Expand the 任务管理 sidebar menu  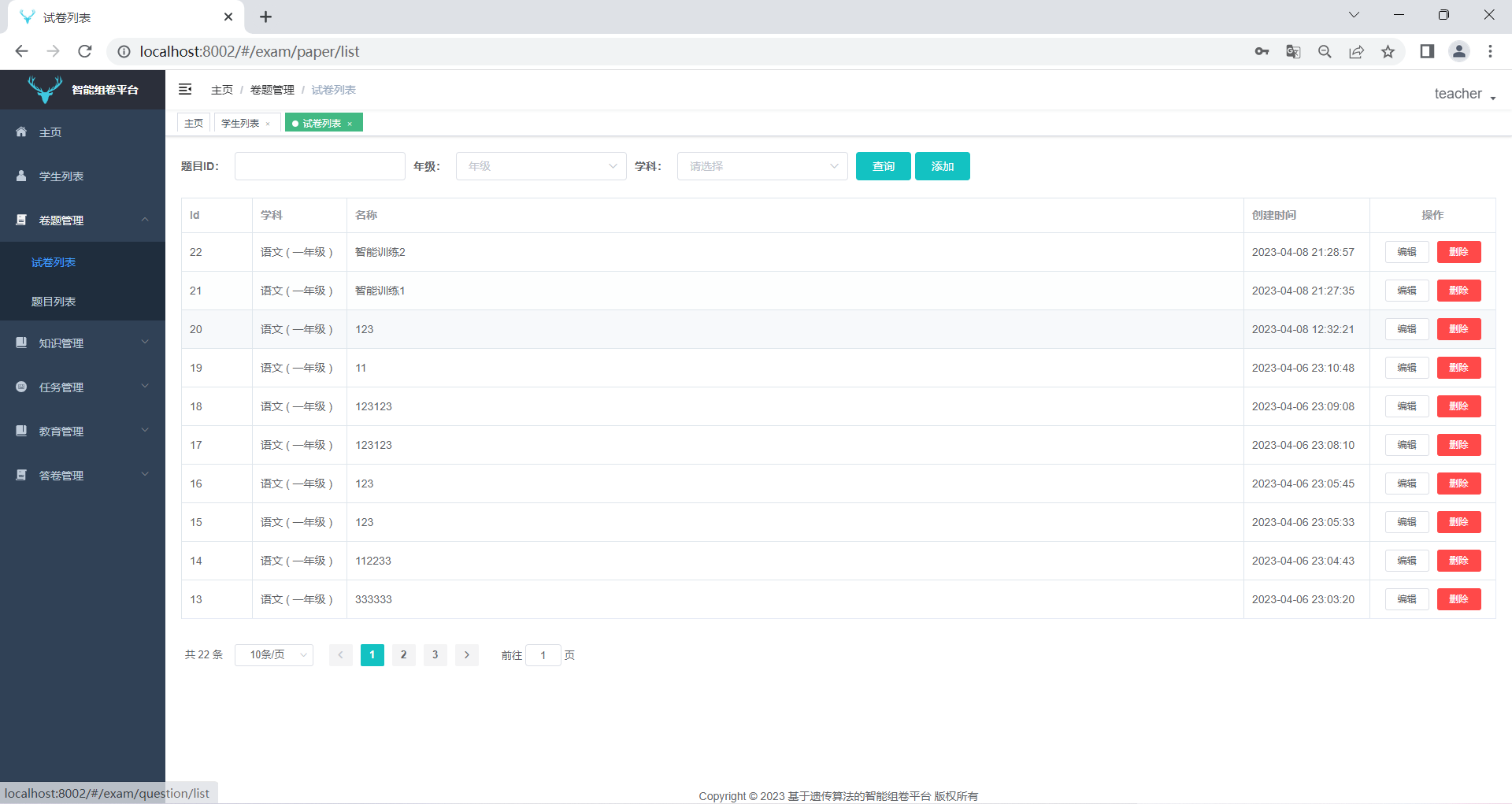tap(83, 387)
